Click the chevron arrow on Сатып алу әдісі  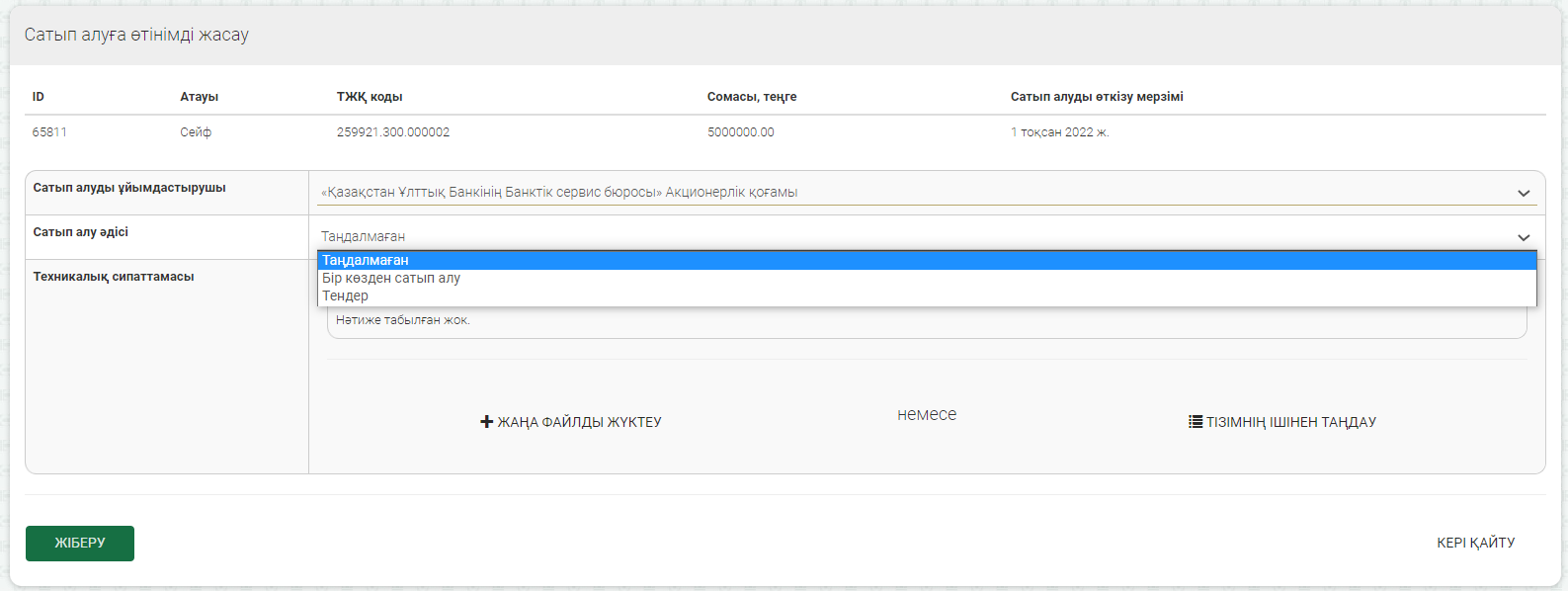point(1524,238)
